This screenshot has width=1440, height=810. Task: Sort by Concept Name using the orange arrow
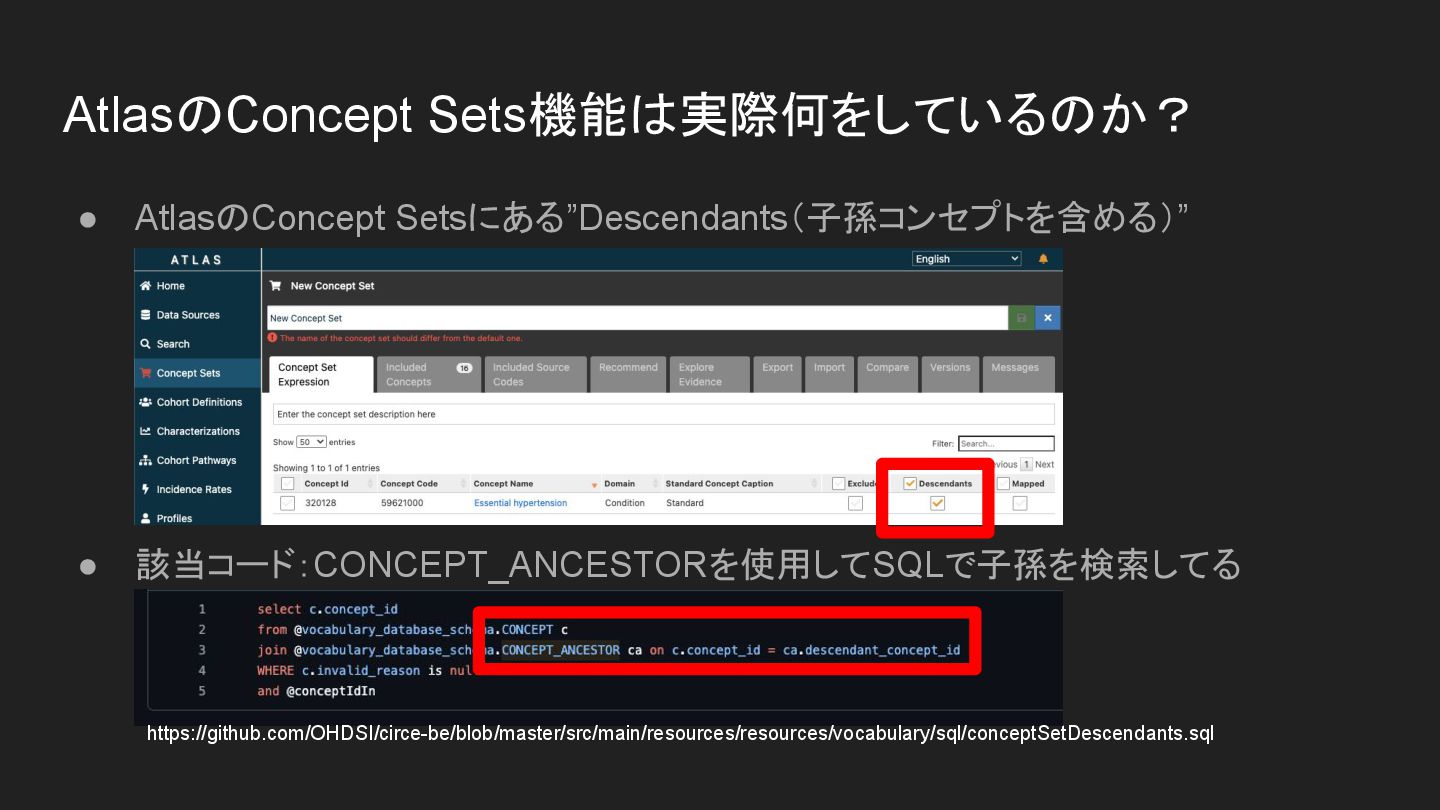[594, 485]
